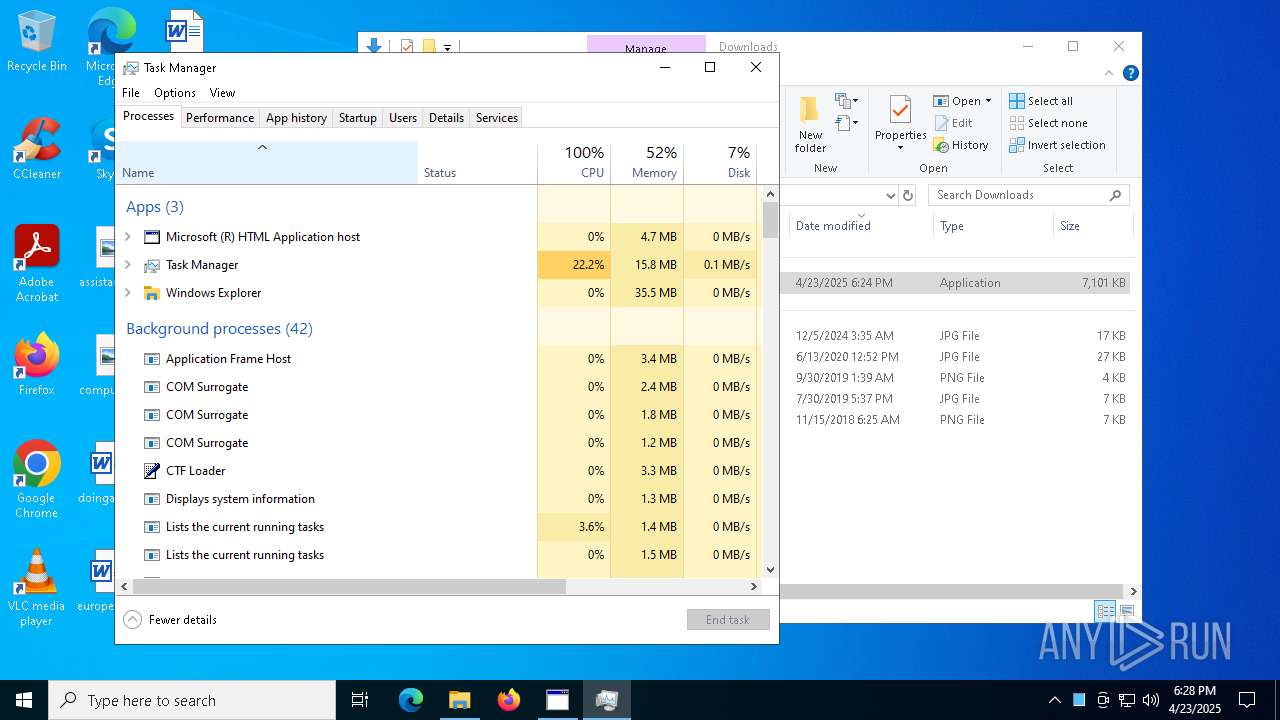Expand the Task Manager process row
The height and width of the screenshot is (720, 1280).
coord(128,265)
